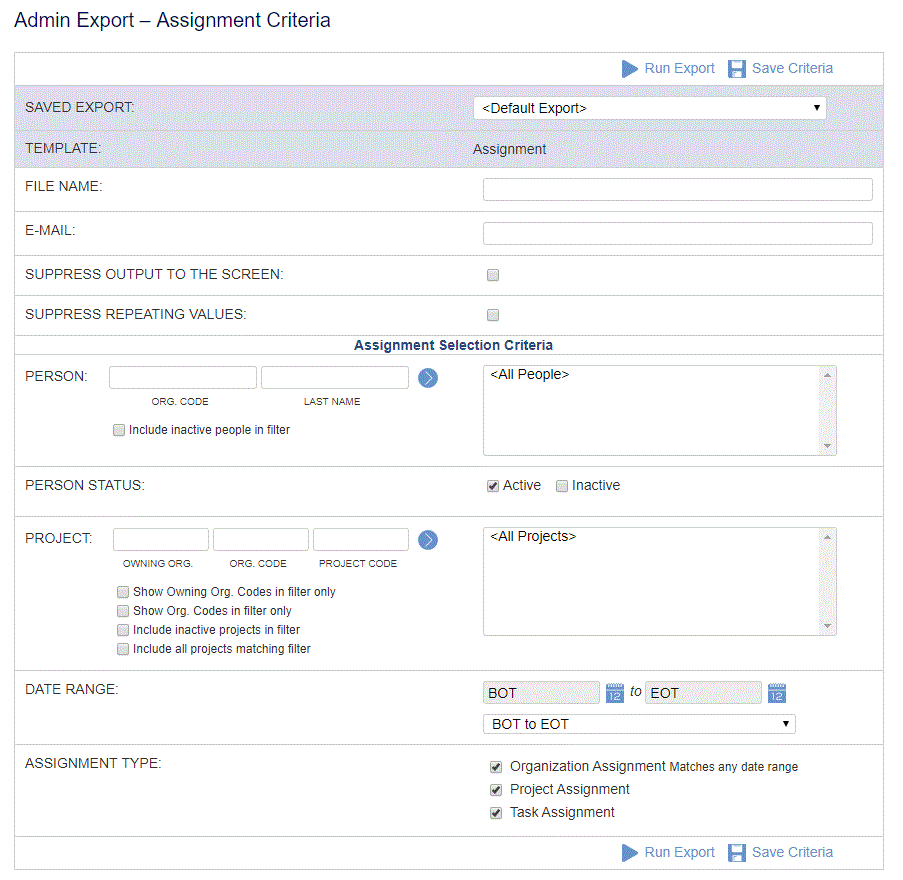This screenshot has width=903, height=880.
Task: Tick Include inactive projects in filter
Action: [x=123, y=630]
